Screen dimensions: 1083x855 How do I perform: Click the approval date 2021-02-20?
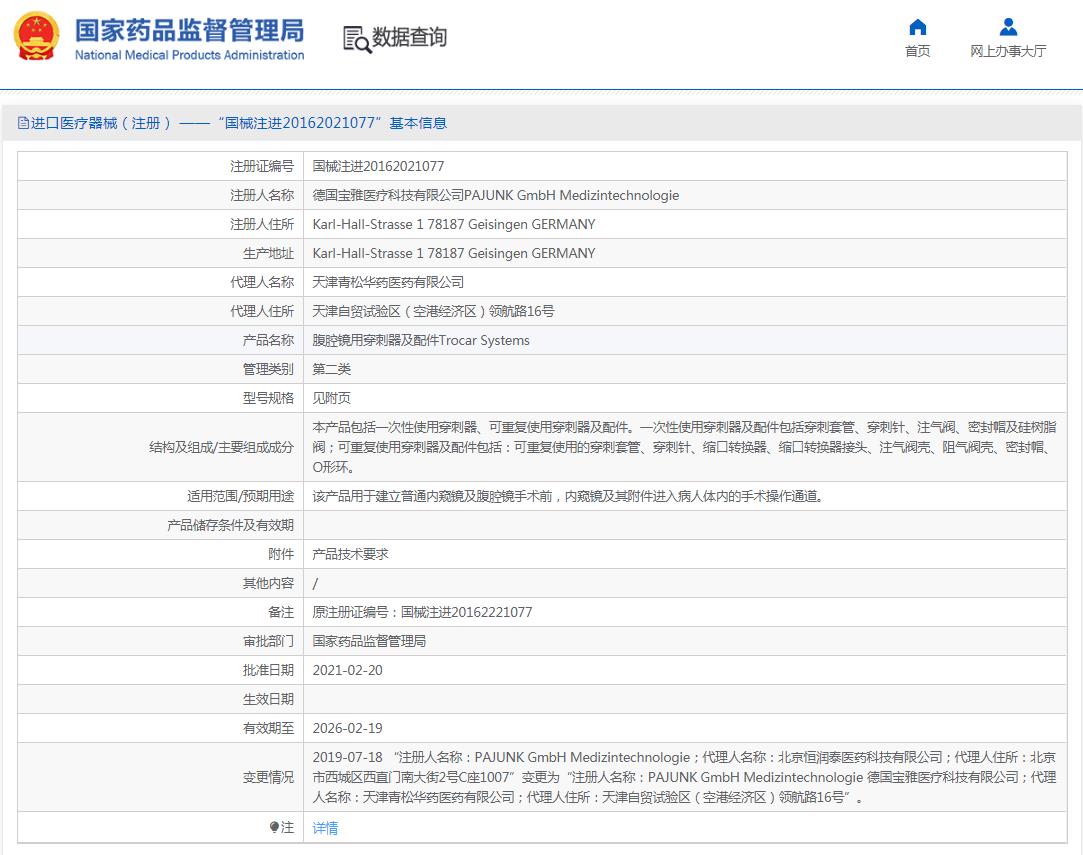pyautogui.click(x=347, y=670)
